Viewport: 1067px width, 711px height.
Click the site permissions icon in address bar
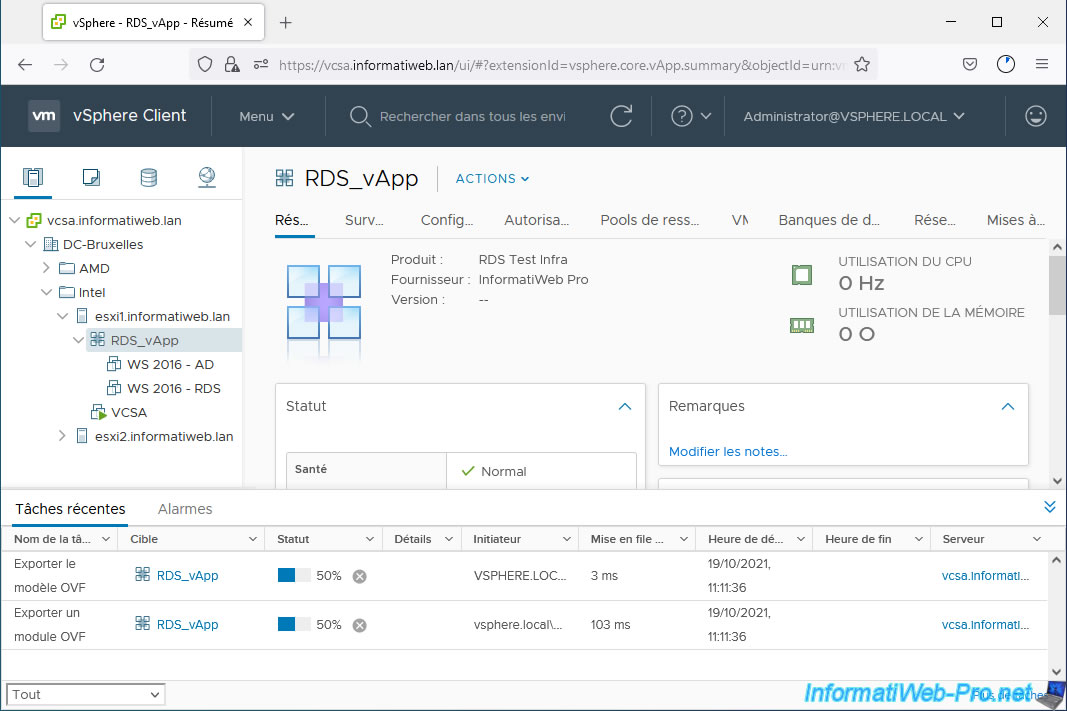[261, 65]
